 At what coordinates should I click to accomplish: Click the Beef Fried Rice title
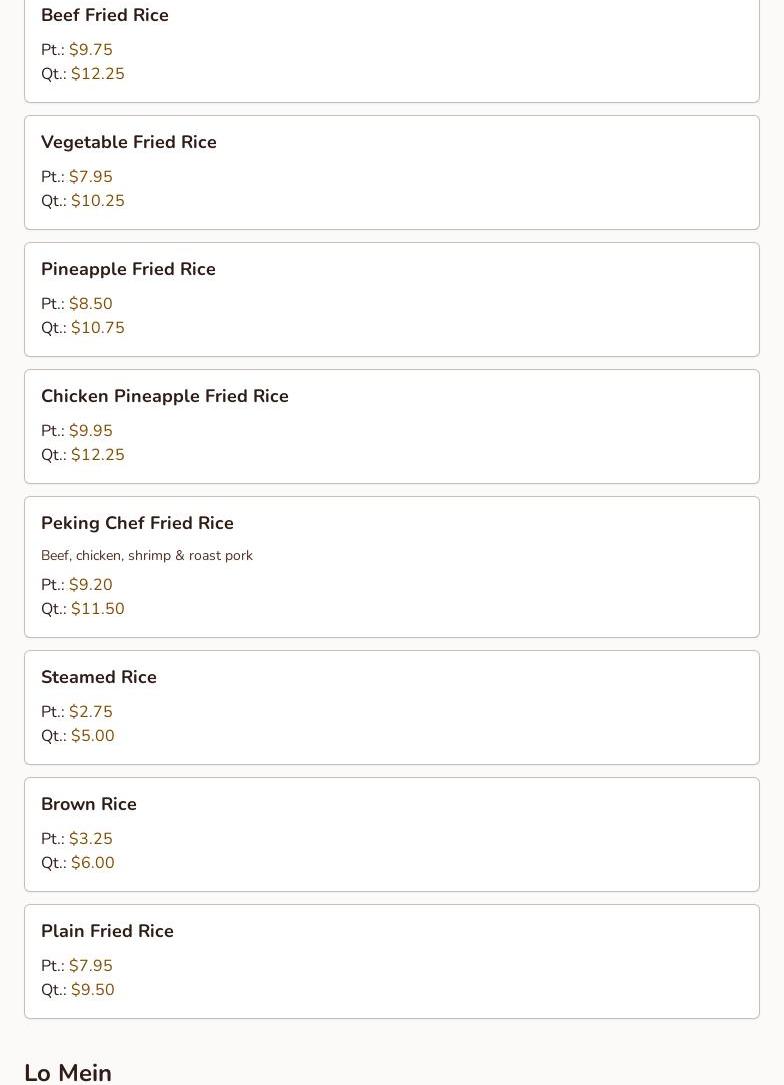(105, 15)
